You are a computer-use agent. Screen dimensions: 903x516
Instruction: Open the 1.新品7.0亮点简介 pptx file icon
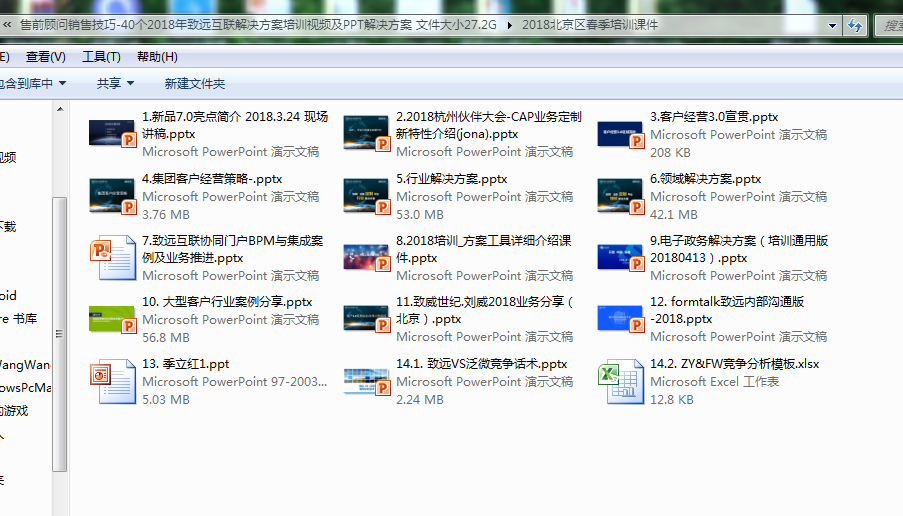point(112,134)
